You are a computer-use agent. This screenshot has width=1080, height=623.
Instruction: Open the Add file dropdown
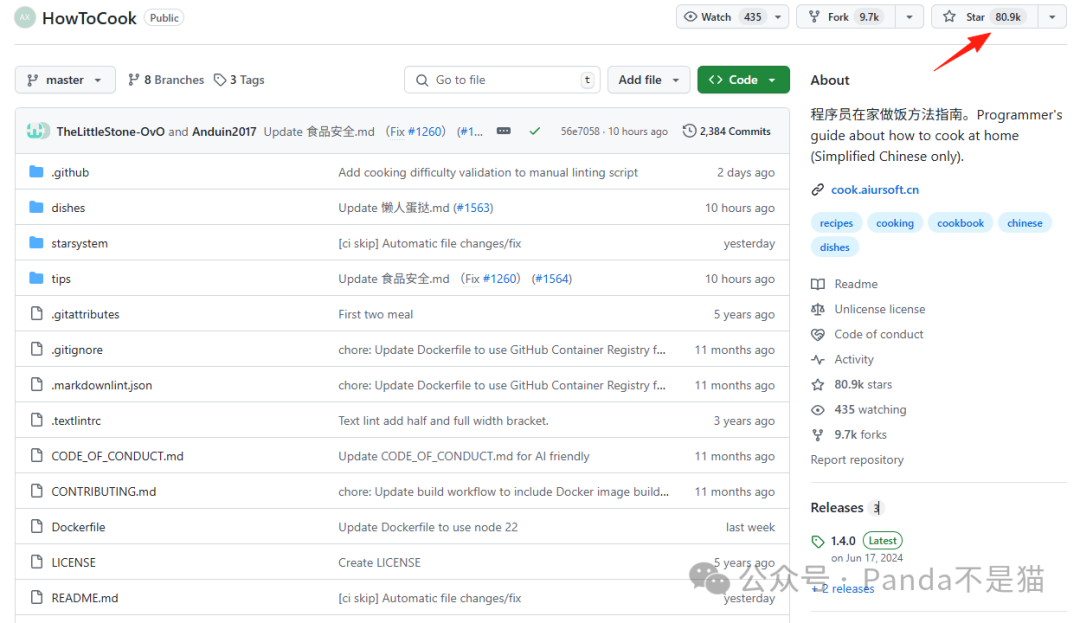point(648,80)
